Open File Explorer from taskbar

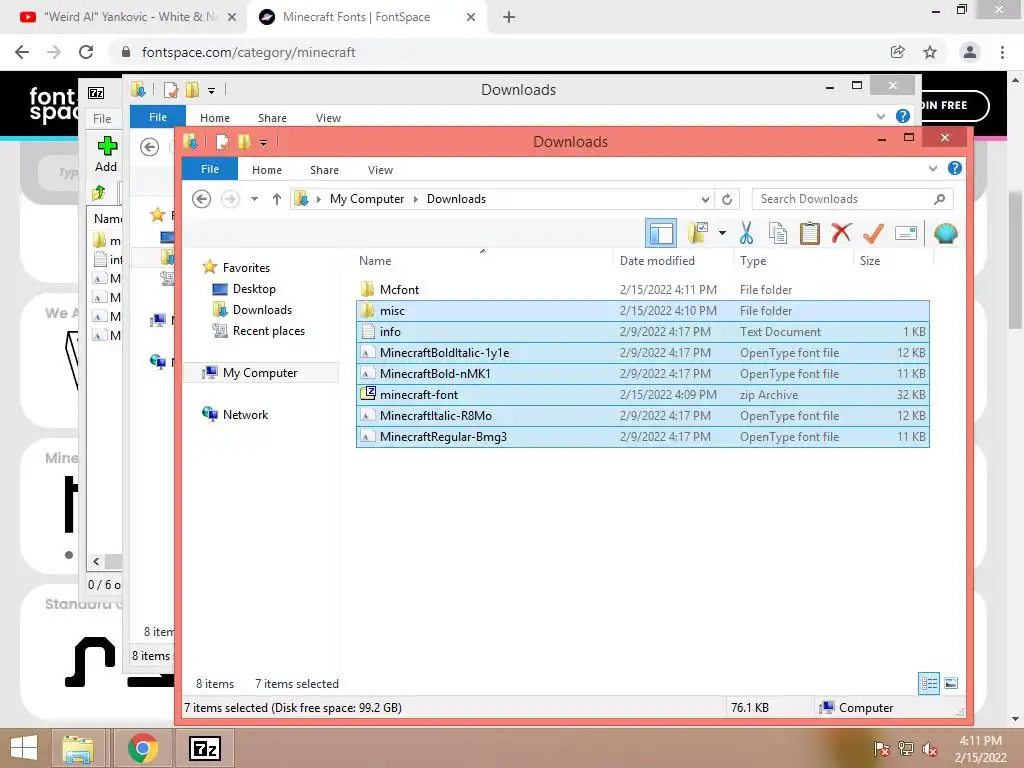78,748
